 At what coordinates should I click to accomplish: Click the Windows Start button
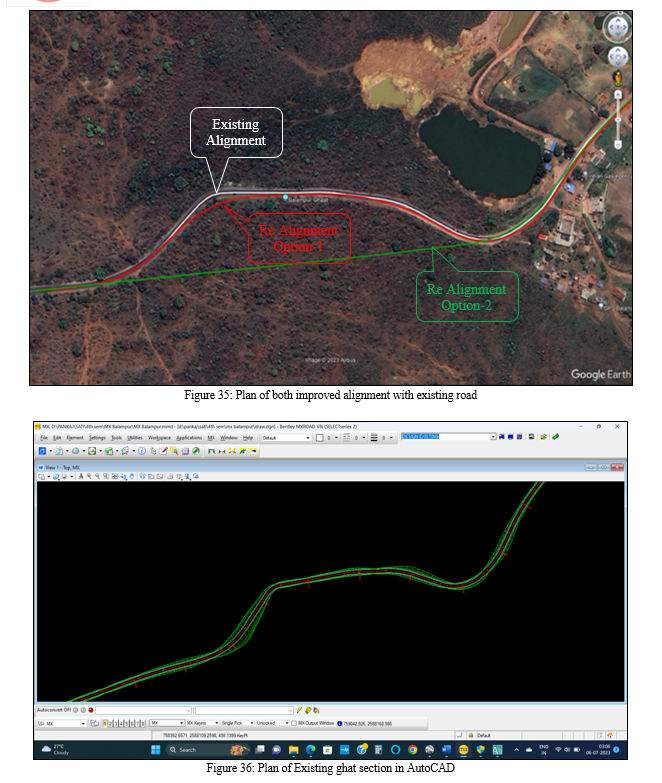click(156, 750)
